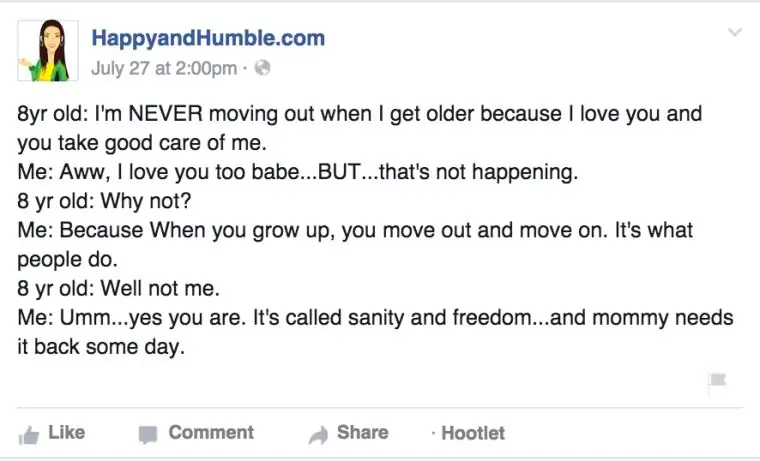
Task: Open the July 27 at 2:00pm timestamp
Action: (164, 68)
